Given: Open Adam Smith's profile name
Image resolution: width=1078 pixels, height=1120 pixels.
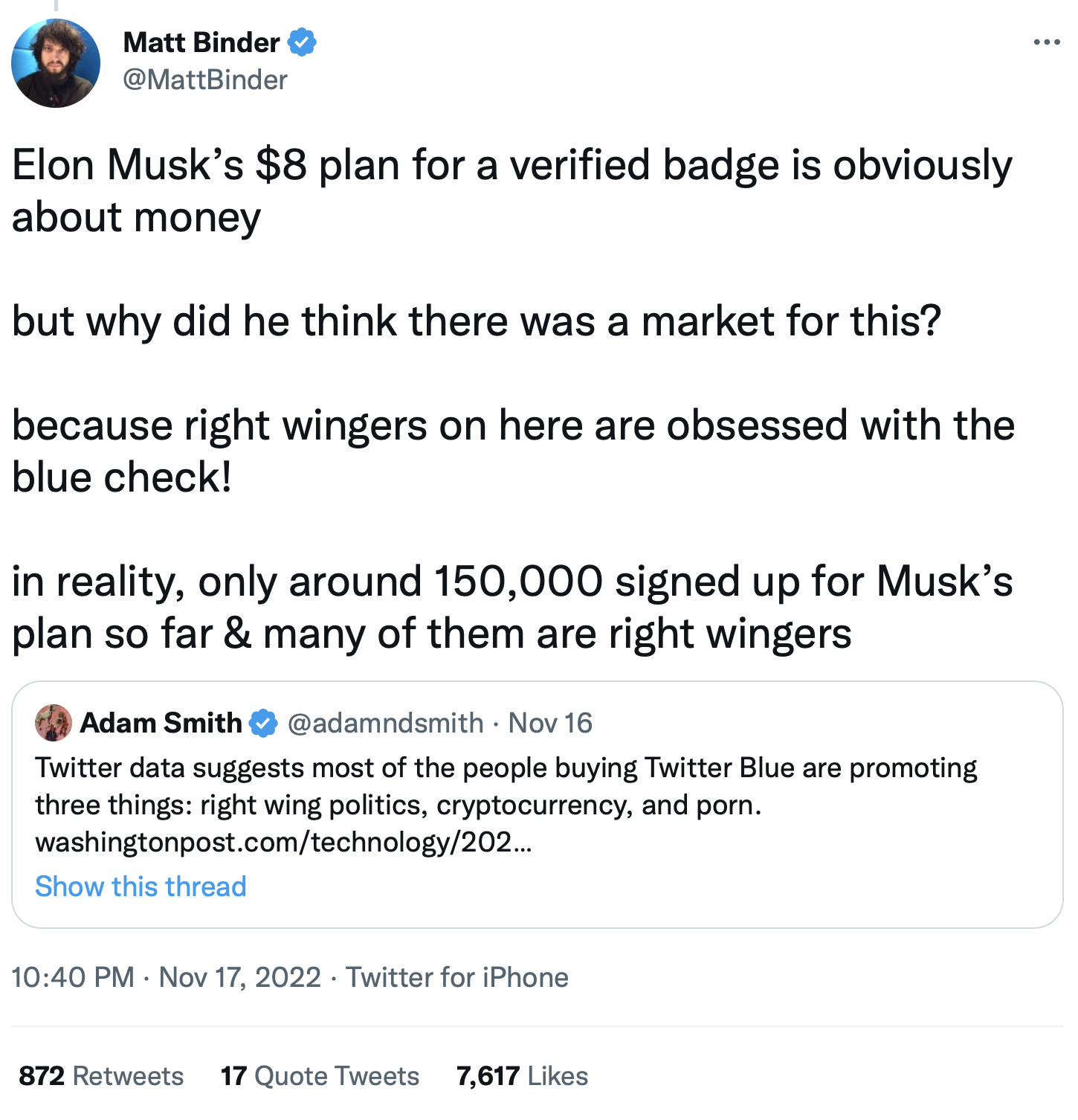Looking at the screenshot, I should [161, 723].
